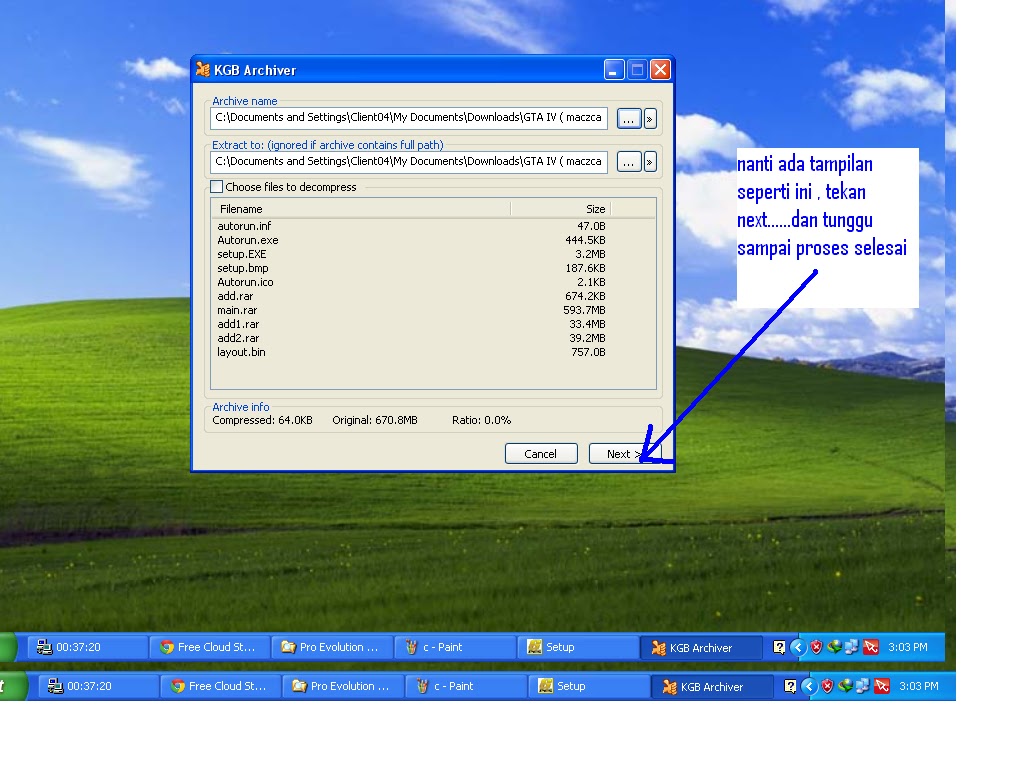Open the Extract to folder browse button

628,161
